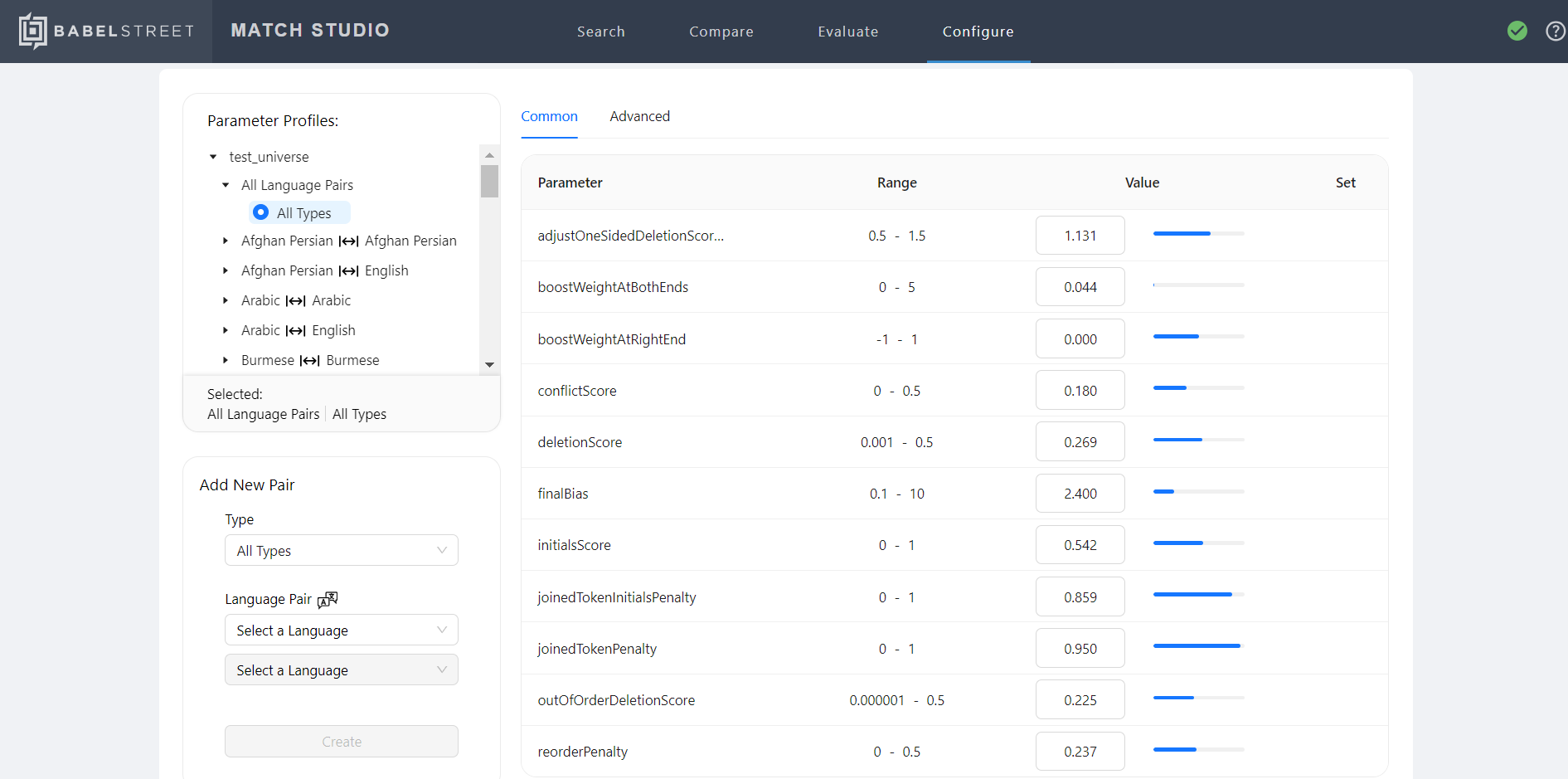Click the Afghan Persian to English bidirectional arrow icon
The height and width of the screenshot is (779, 1568).
348,271
